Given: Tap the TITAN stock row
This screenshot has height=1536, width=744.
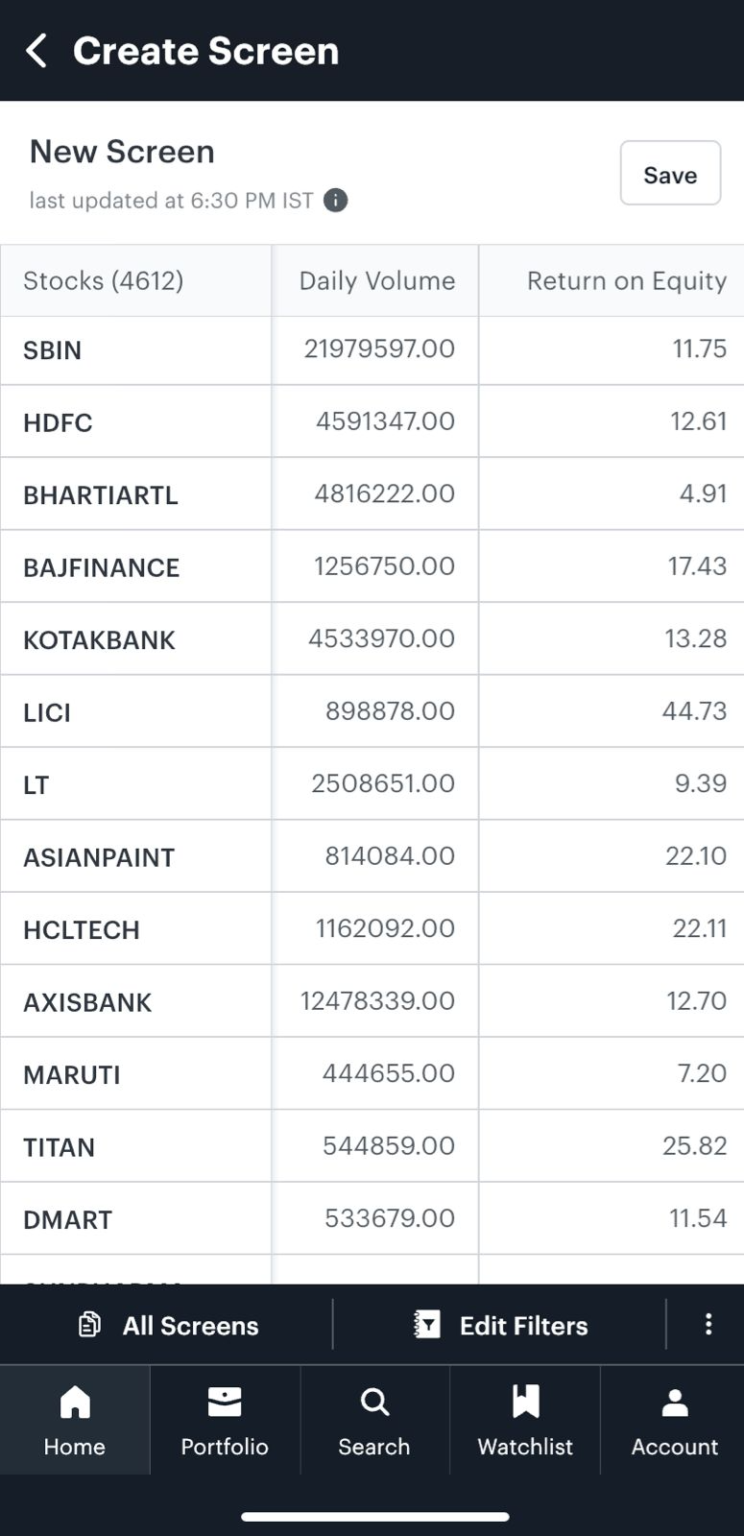Looking at the screenshot, I should [x=59, y=1147].
